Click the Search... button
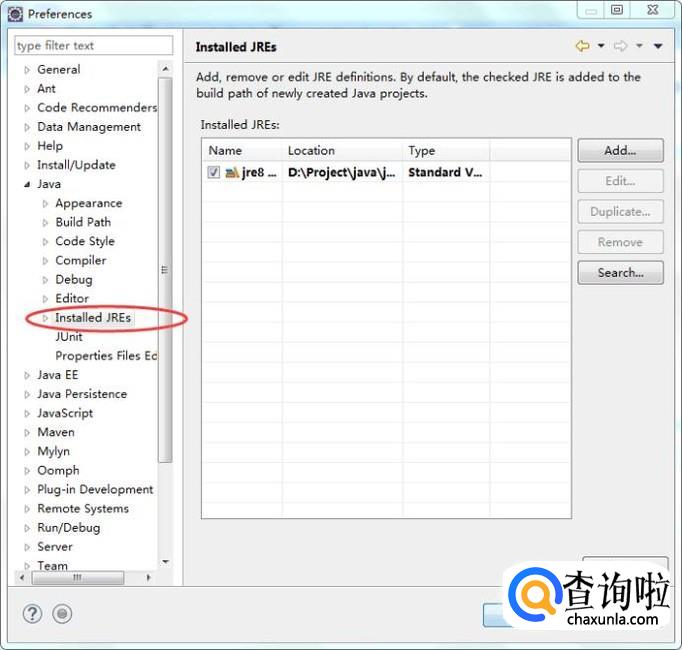 click(x=620, y=273)
